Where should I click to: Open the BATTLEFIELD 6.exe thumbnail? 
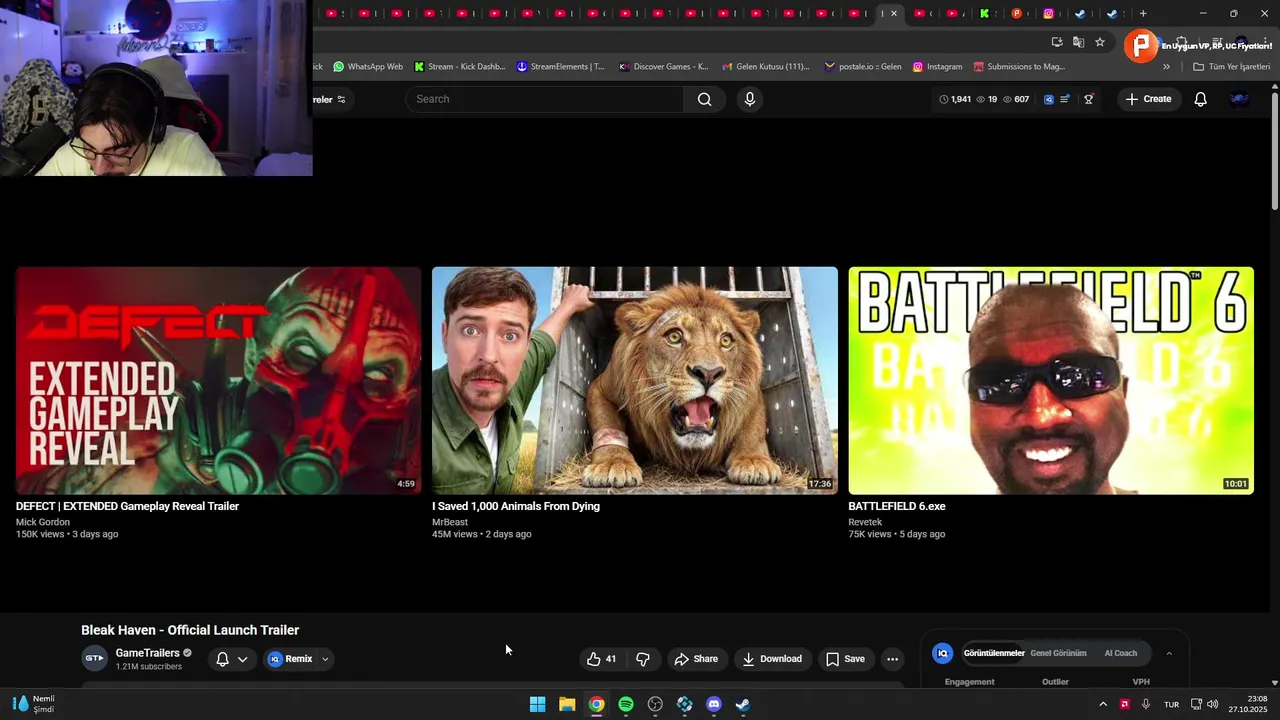point(1051,380)
